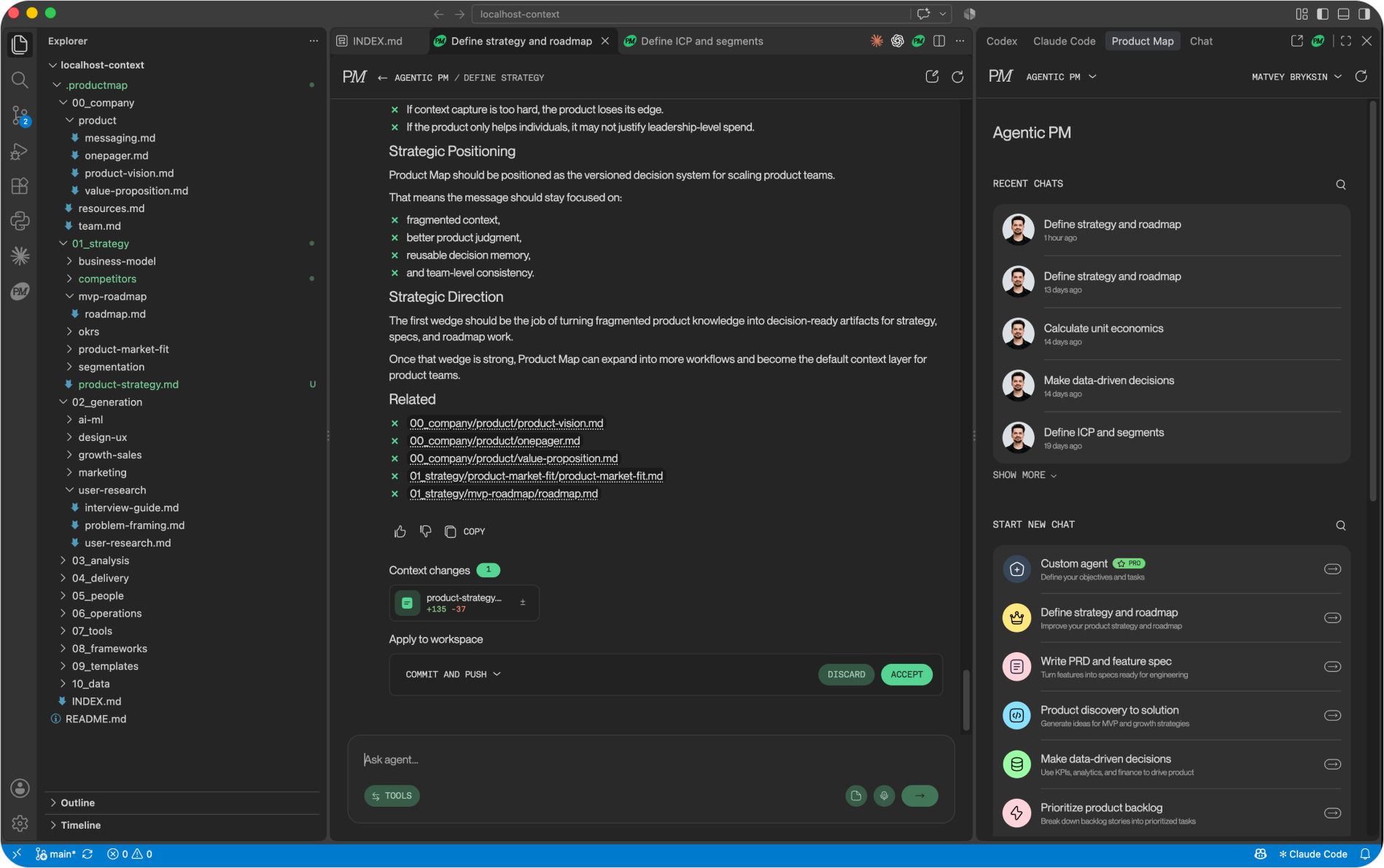Open Source Control view with 2 changes
Viewport: 1384px width, 868px height.
(20, 115)
